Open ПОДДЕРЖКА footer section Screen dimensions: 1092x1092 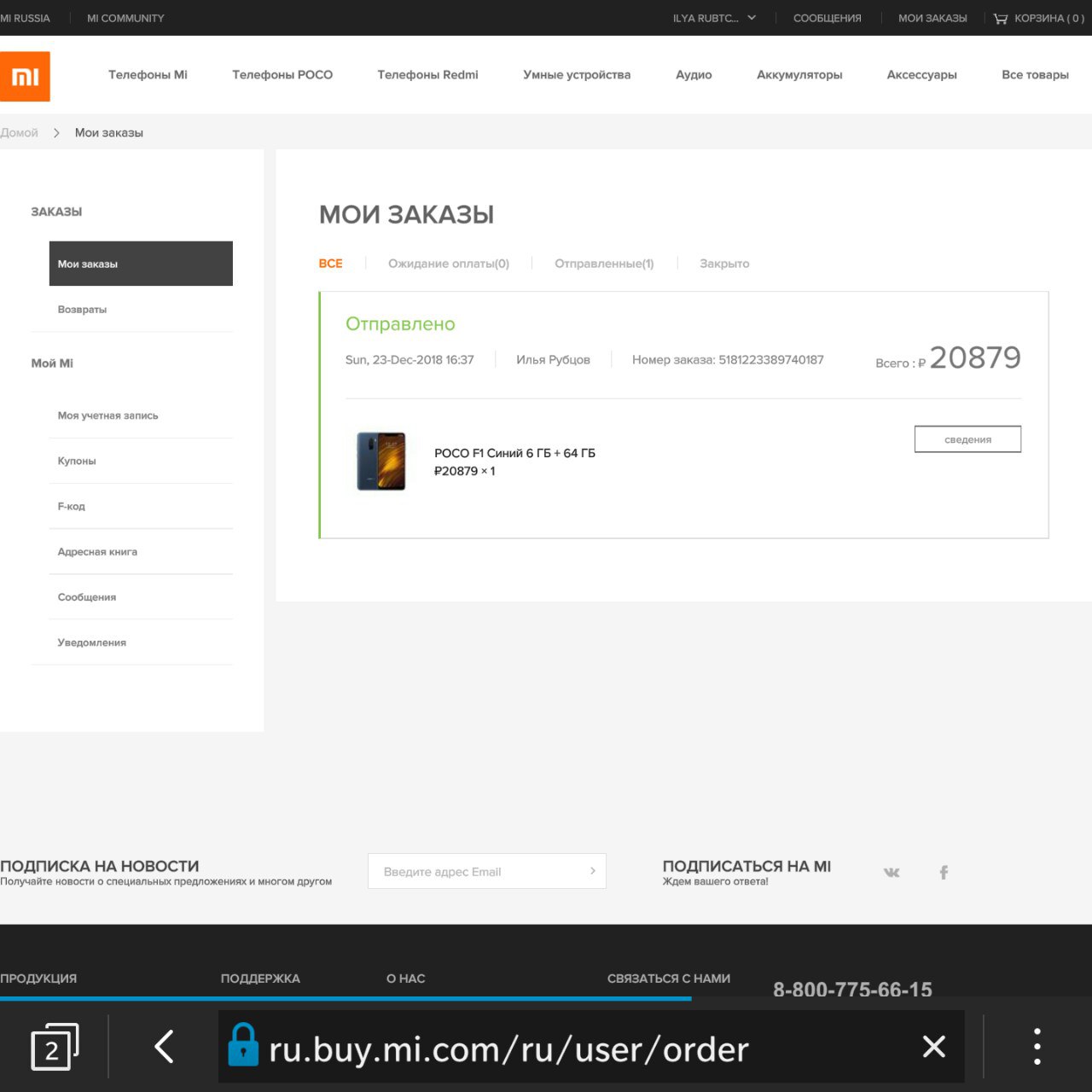coord(260,979)
